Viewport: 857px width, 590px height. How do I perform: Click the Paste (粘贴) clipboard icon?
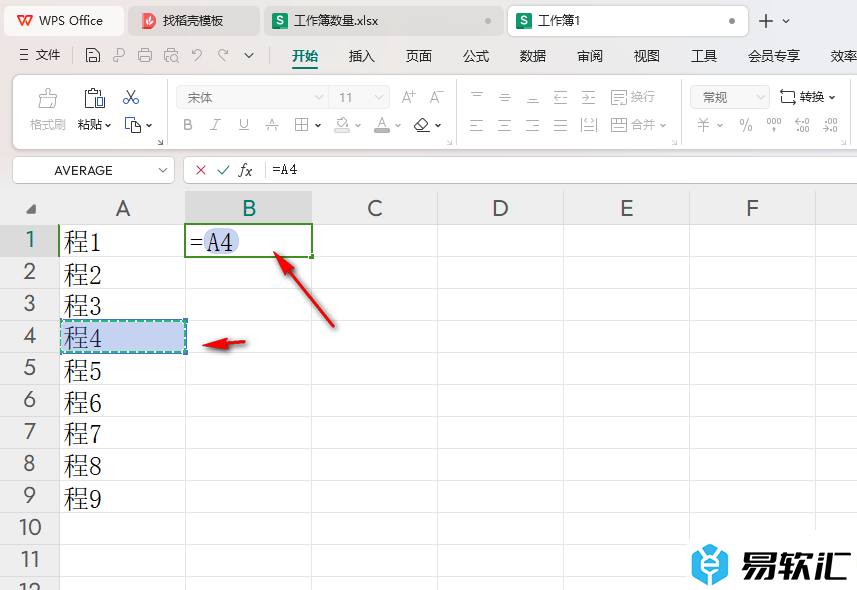(x=94, y=98)
